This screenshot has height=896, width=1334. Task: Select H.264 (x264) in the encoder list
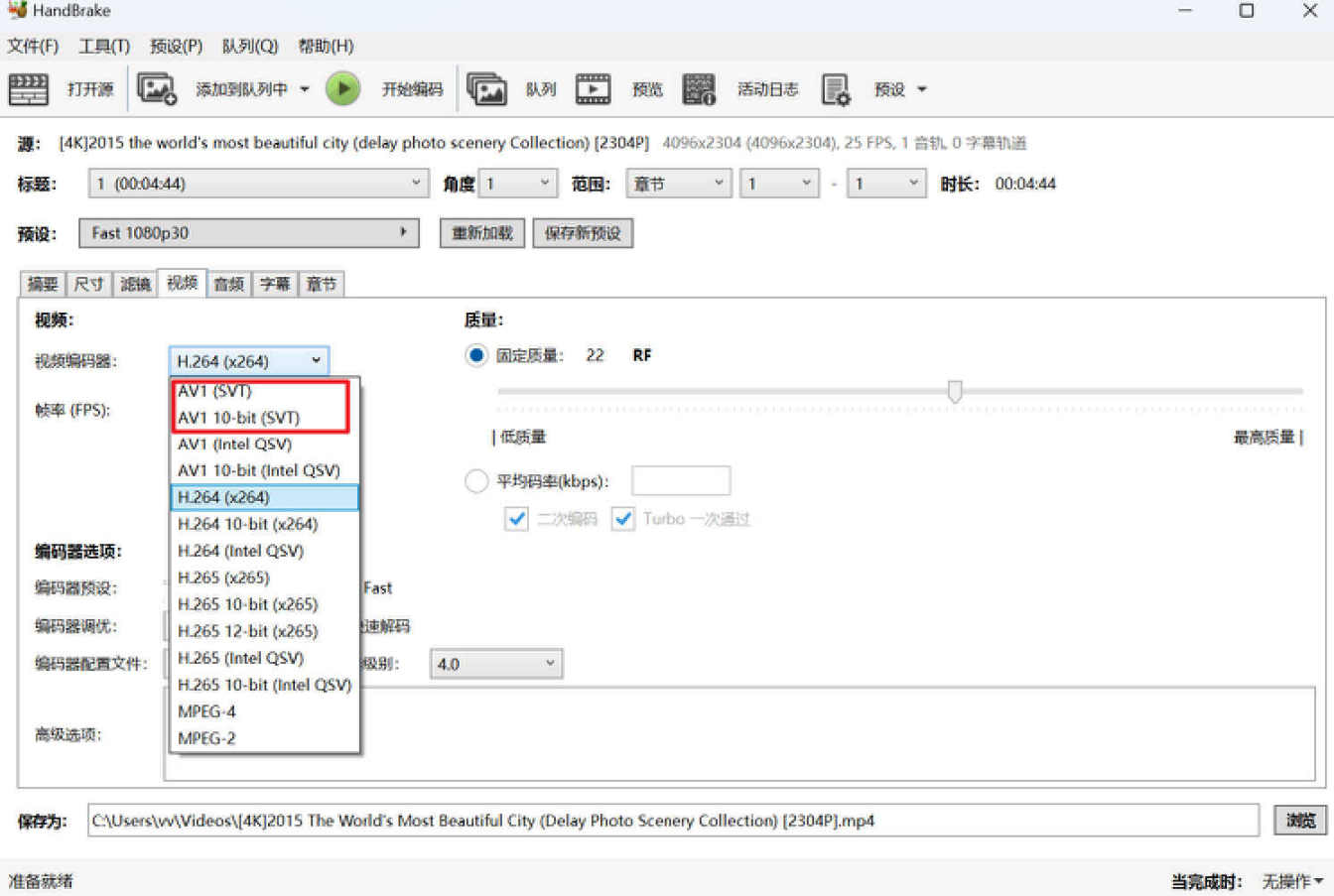tap(264, 497)
